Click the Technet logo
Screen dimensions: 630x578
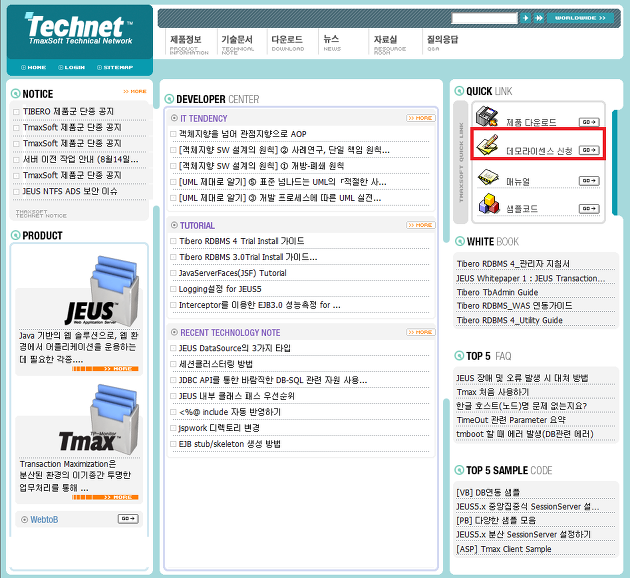79,29
